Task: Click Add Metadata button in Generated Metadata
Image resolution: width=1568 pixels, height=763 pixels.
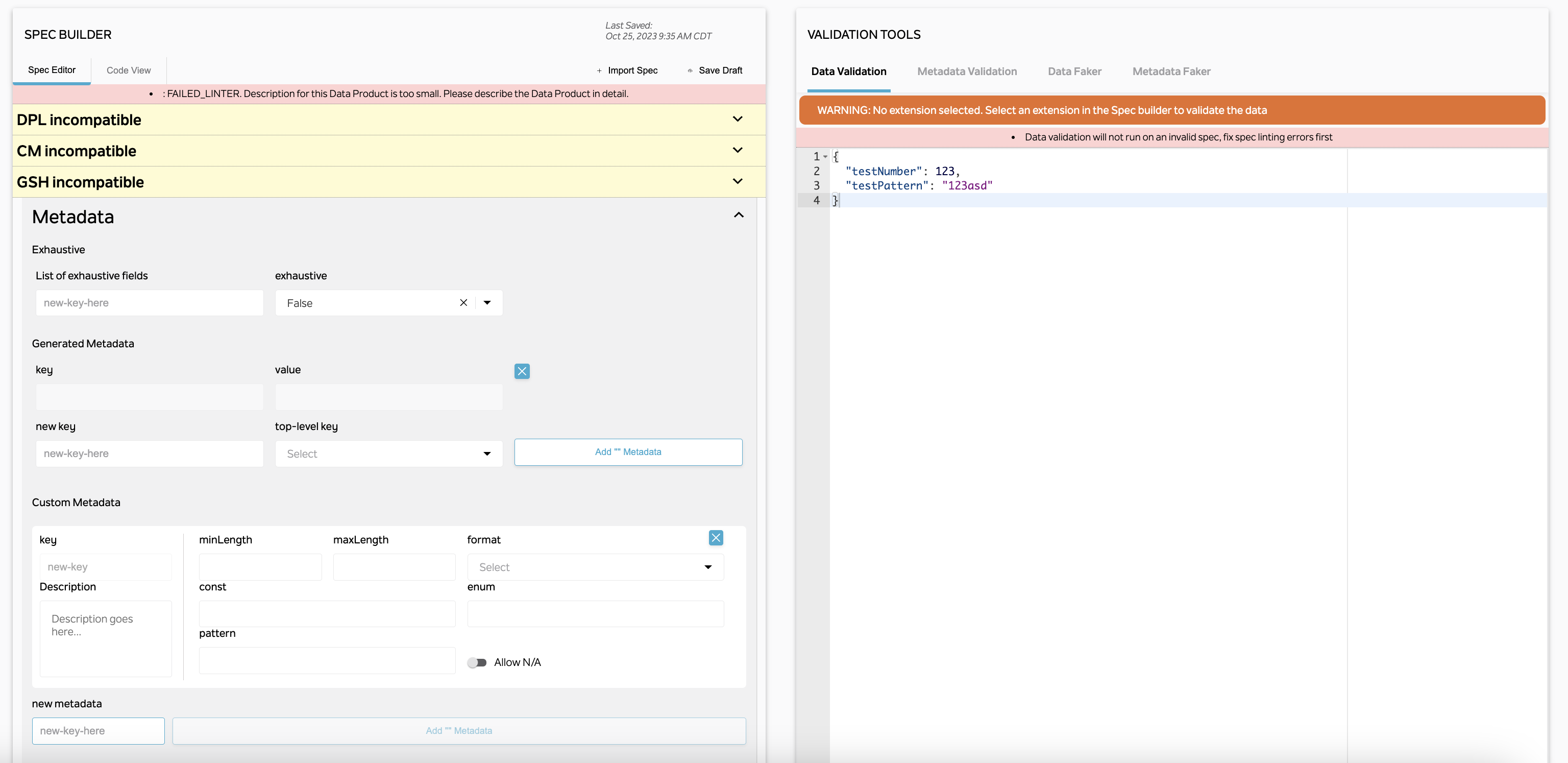Action: pyautogui.click(x=628, y=452)
